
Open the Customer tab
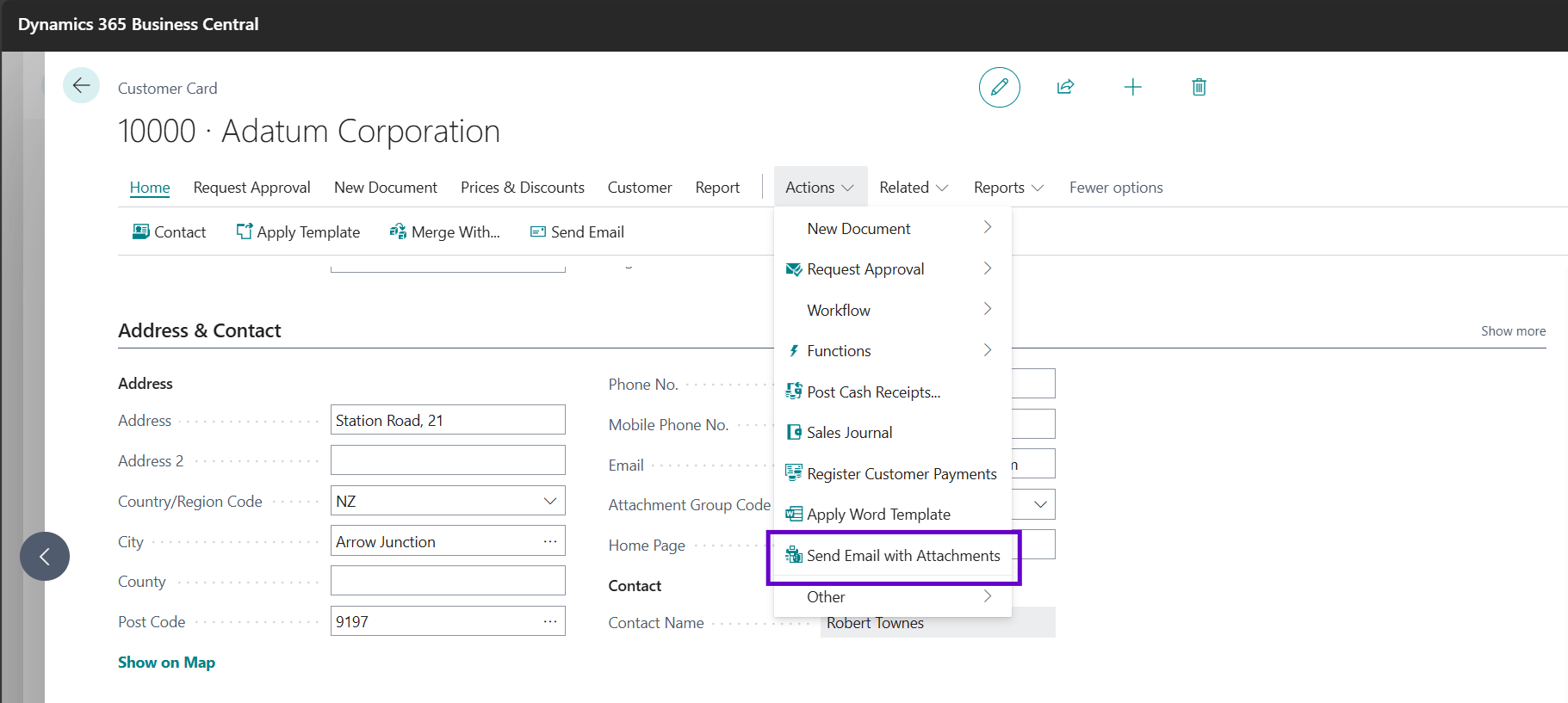click(x=640, y=188)
